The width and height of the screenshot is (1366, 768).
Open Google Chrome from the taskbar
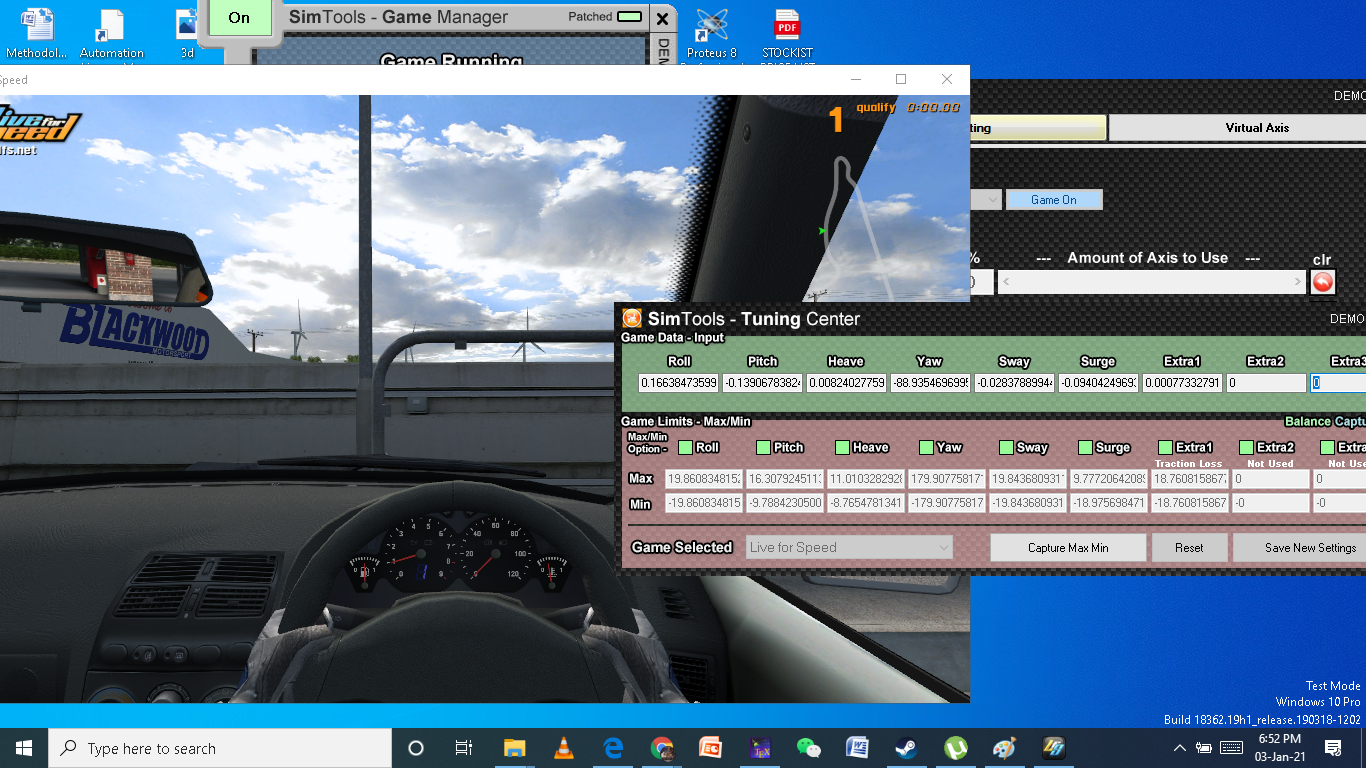click(x=661, y=748)
